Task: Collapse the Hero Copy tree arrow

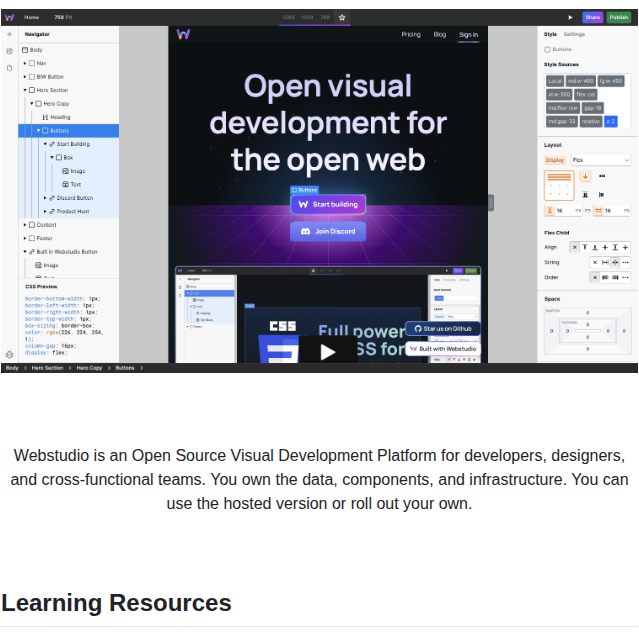Action: 32,104
